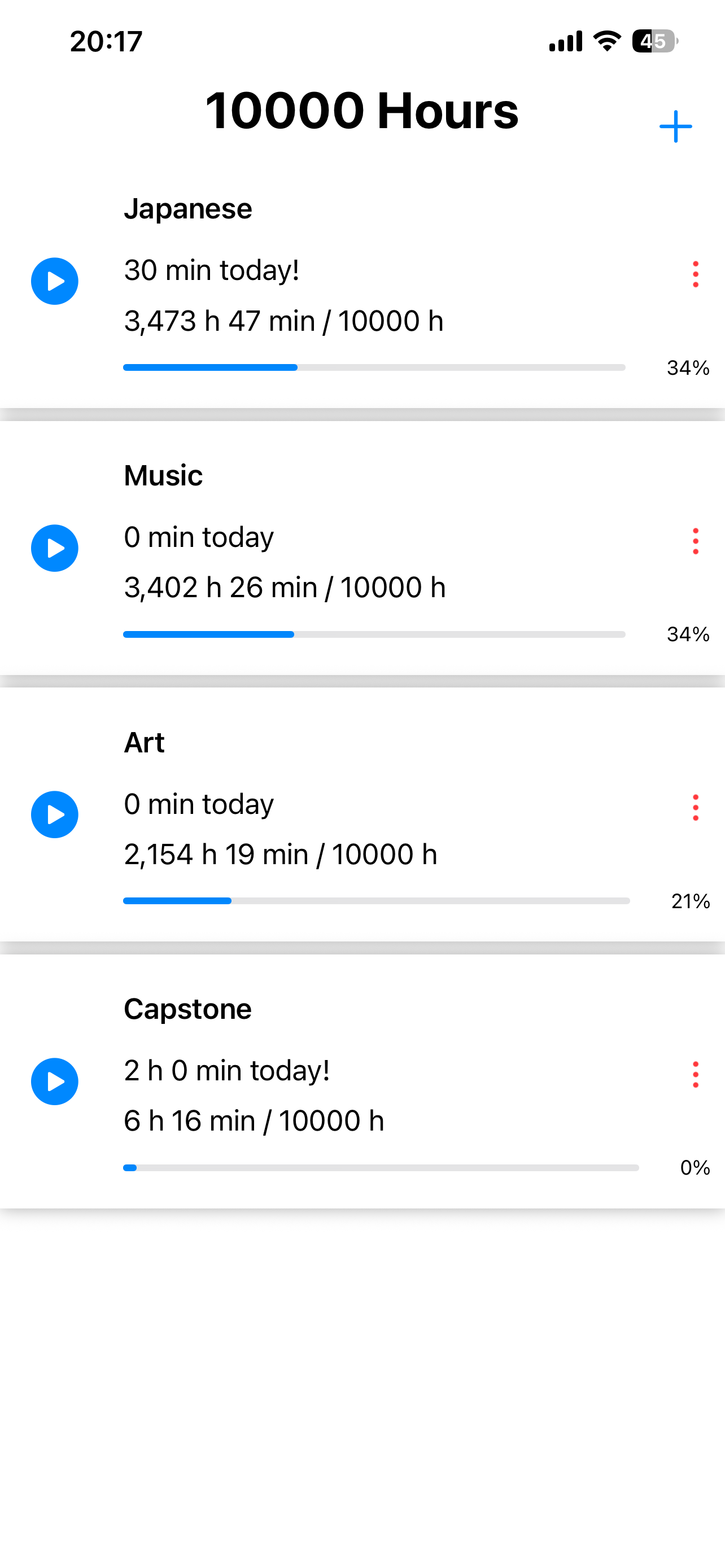This screenshot has height=1568, width=725.
Task: Click the Japanese progress bar
Action: (x=374, y=367)
